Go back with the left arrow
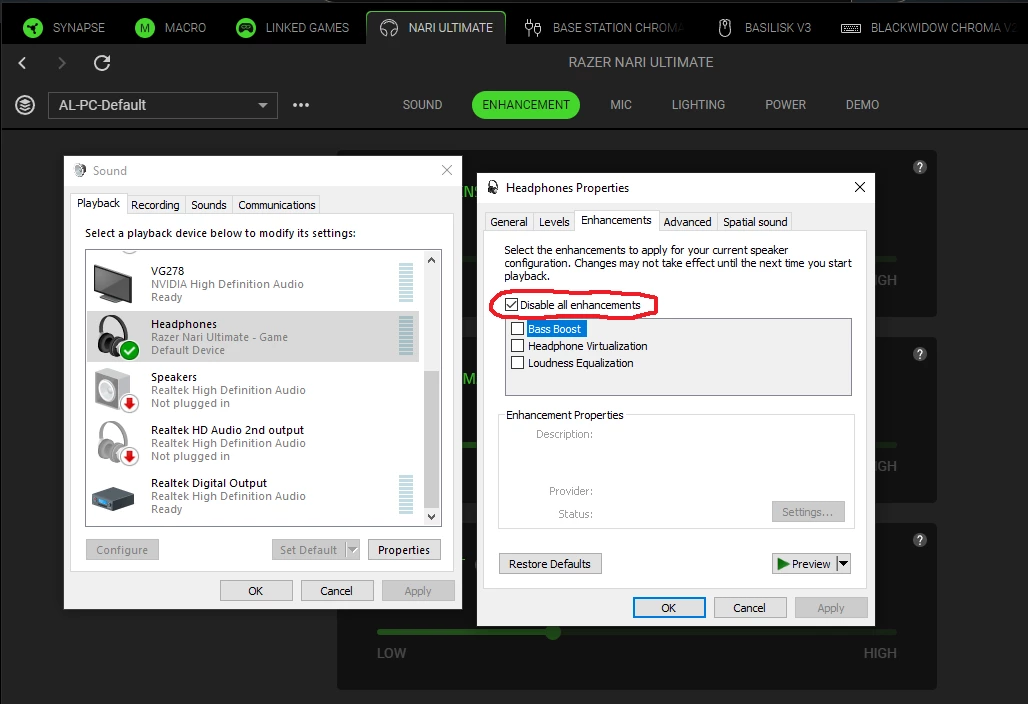This screenshot has width=1028, height=704. tap(22, 63)
